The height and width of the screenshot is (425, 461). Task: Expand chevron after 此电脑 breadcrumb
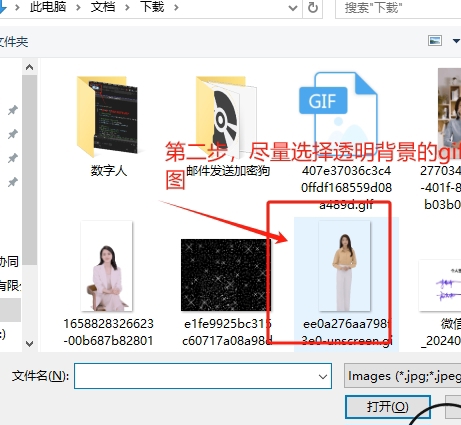point(78,7)
